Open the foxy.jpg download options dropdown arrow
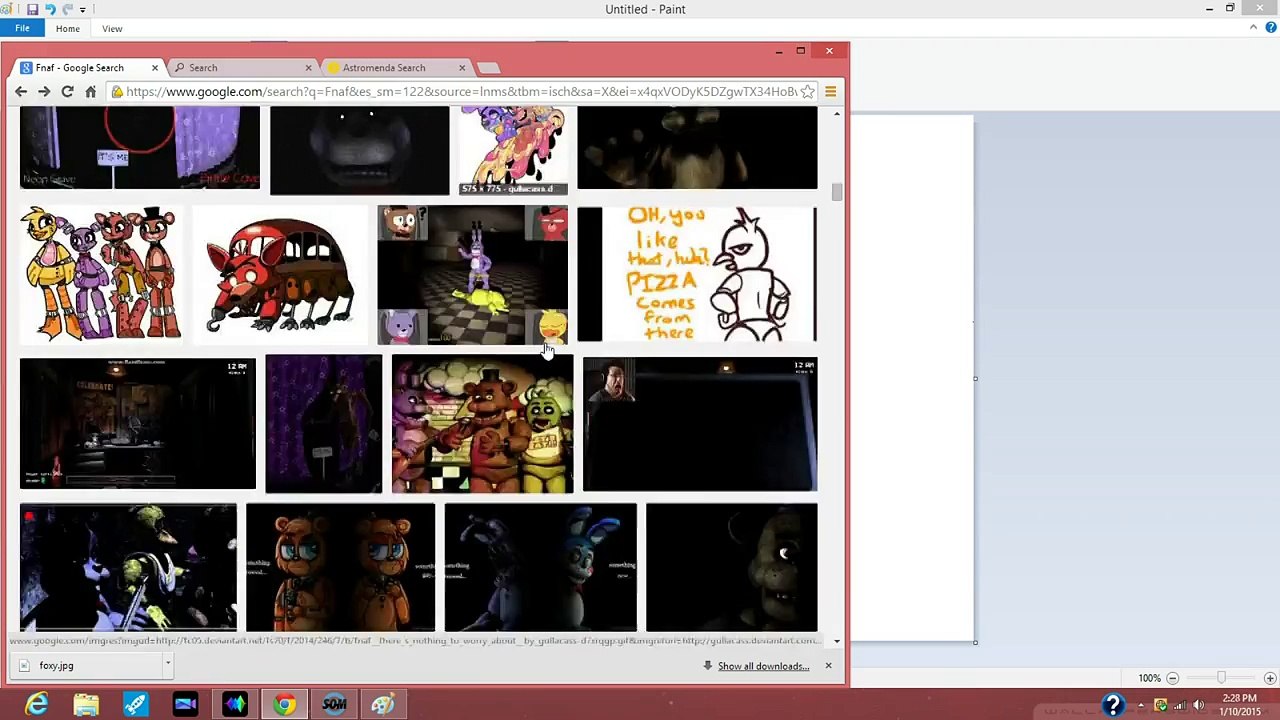The height and width of the screenshot is (720, 1280). click(x=168, y=665)
